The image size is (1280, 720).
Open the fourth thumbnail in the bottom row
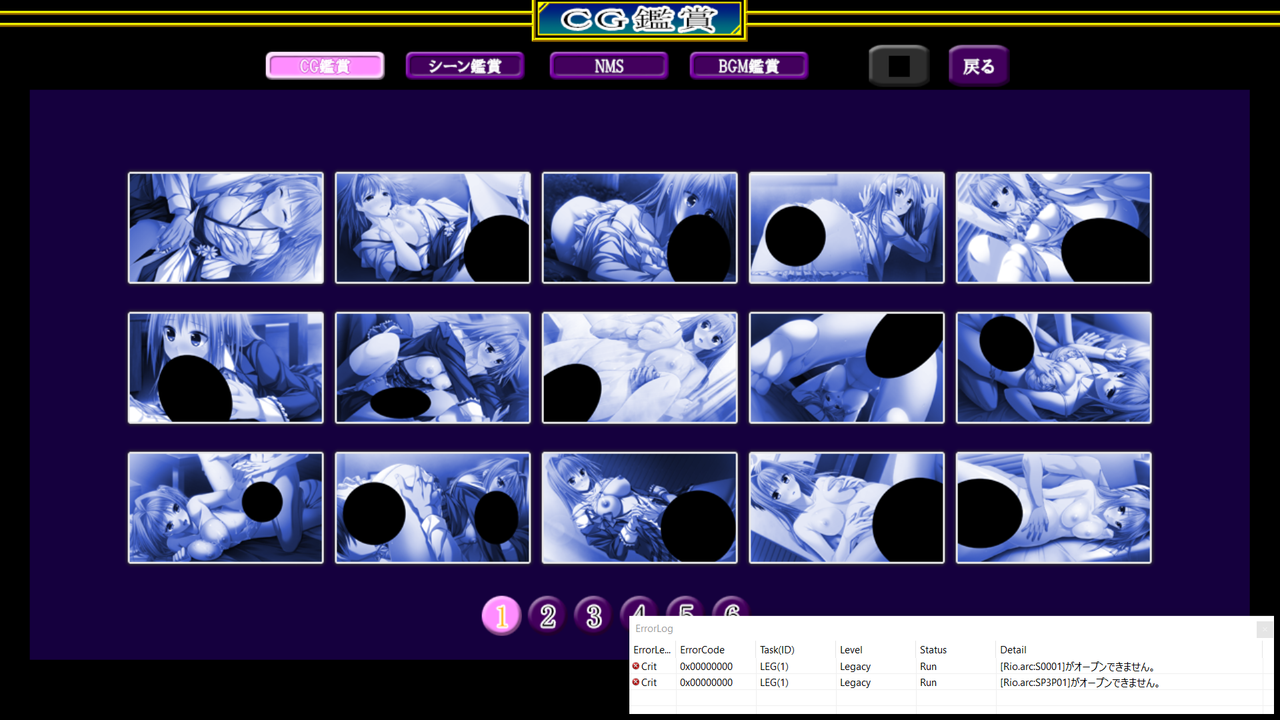pos(847,508)
